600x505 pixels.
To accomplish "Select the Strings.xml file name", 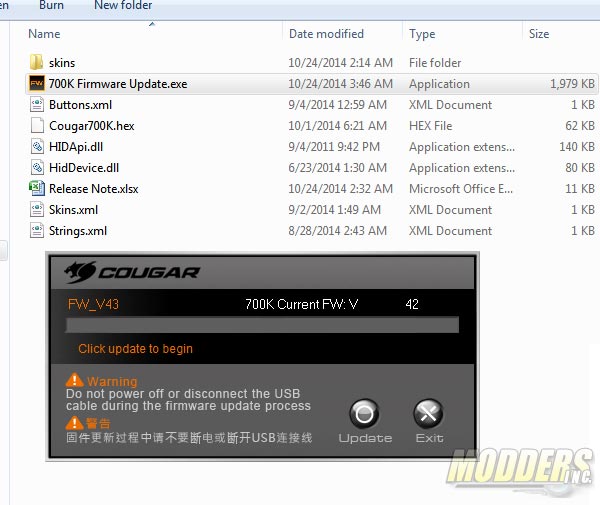I will (x=78, y=231).
